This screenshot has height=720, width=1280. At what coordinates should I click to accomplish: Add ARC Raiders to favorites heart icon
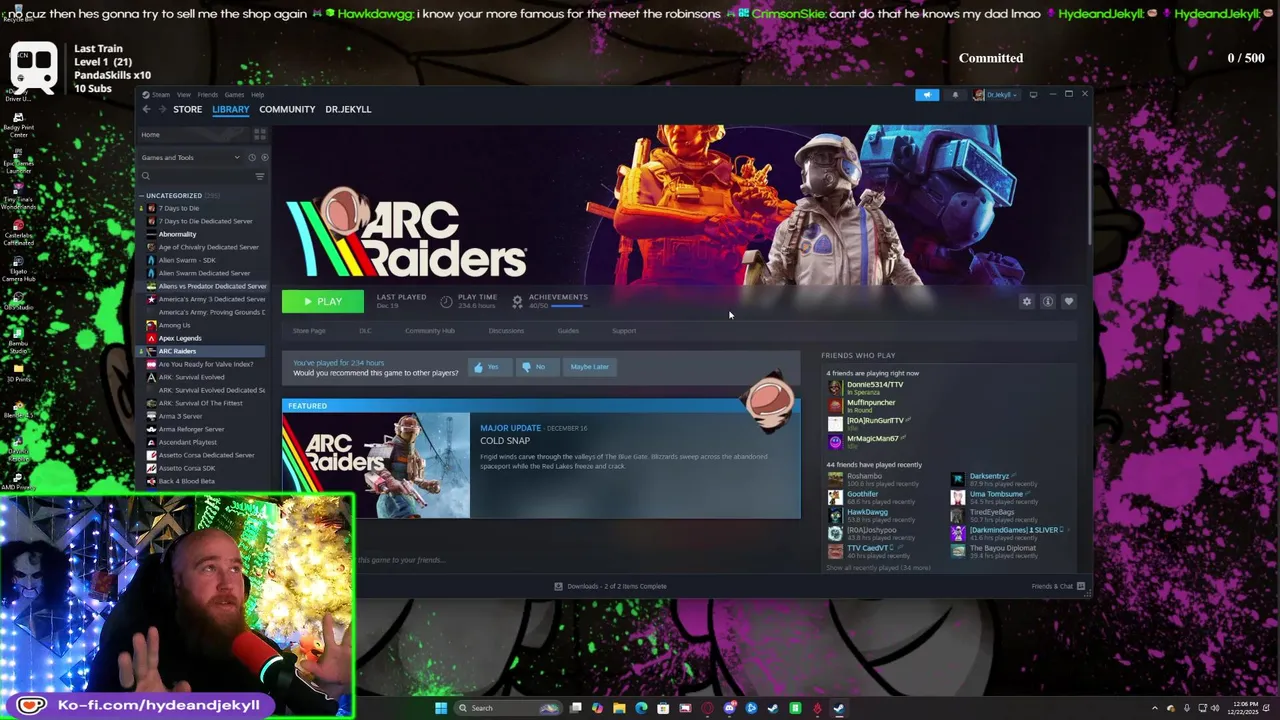point(1068,301)
